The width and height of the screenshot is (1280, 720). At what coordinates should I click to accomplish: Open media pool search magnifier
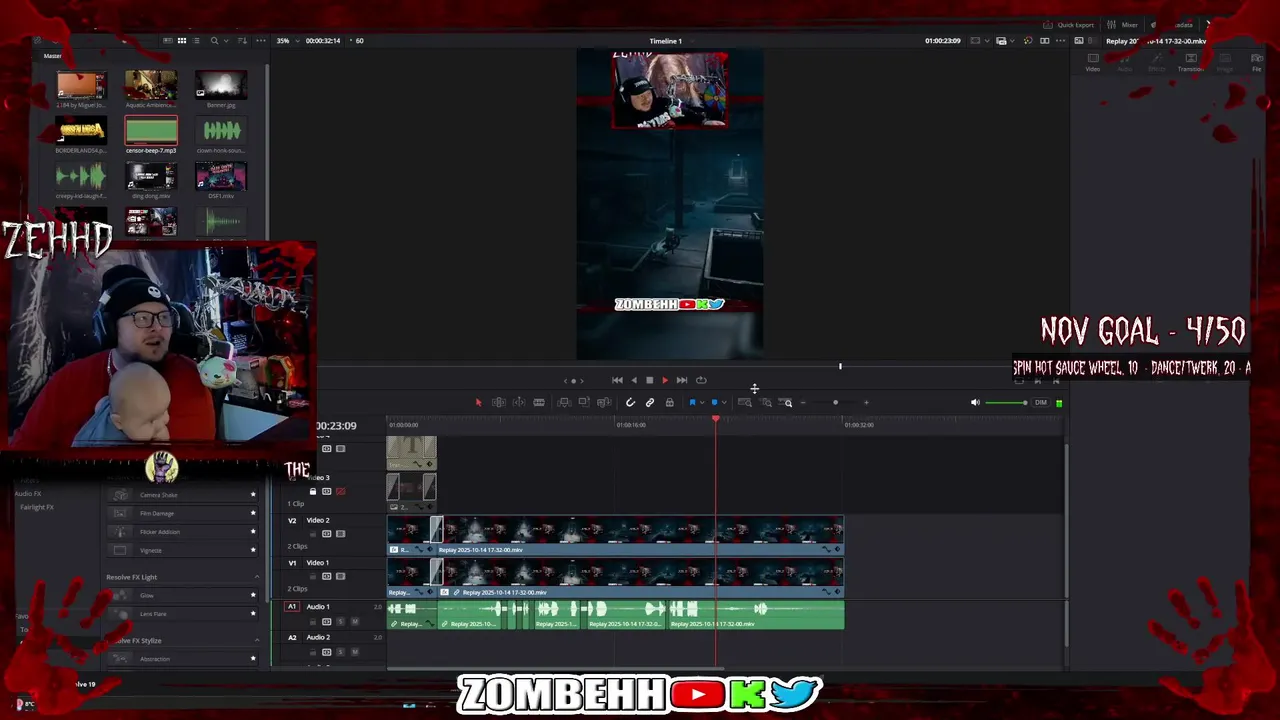coord(214,41)
